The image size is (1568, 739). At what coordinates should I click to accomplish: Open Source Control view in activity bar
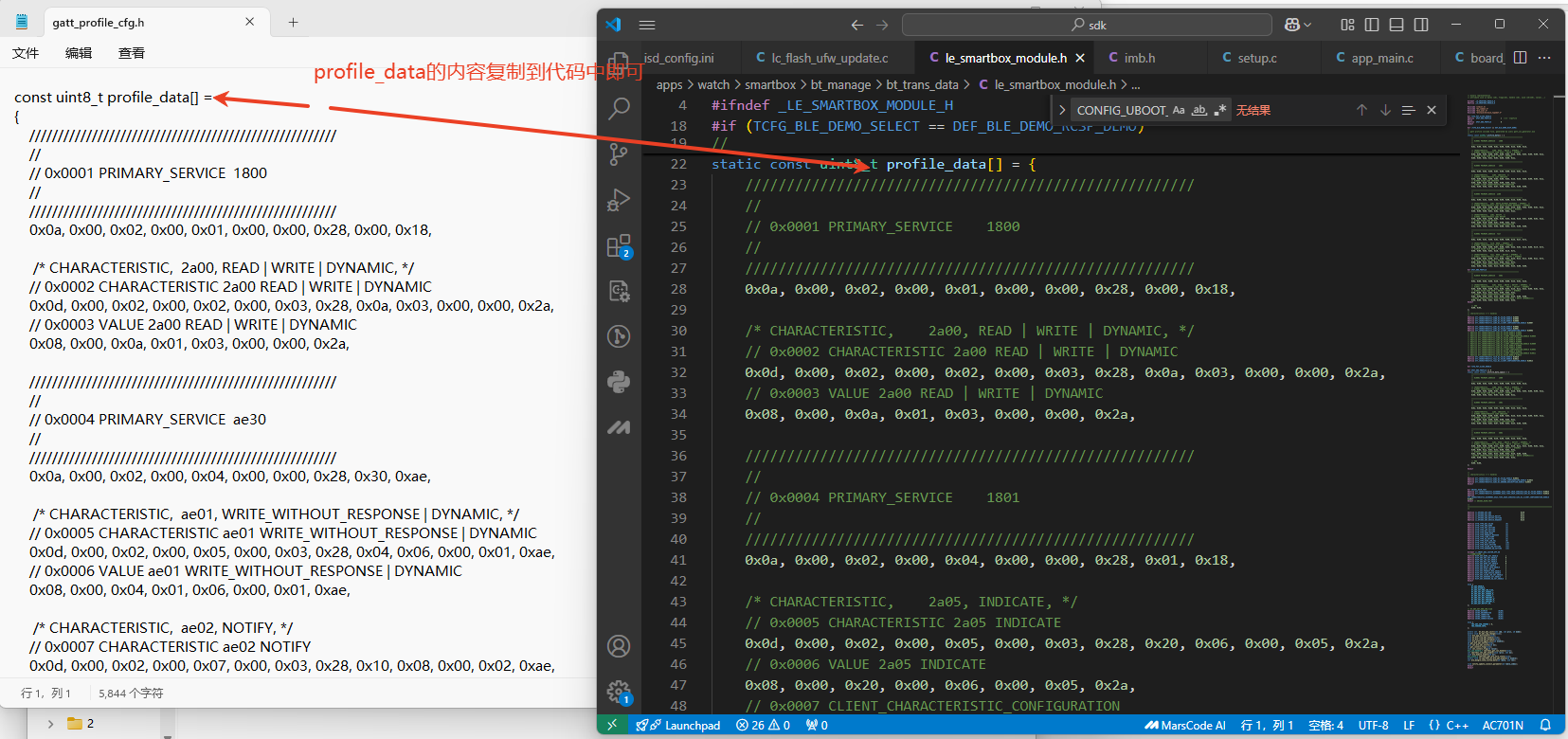pyautogui.click(x=619, y=153)
